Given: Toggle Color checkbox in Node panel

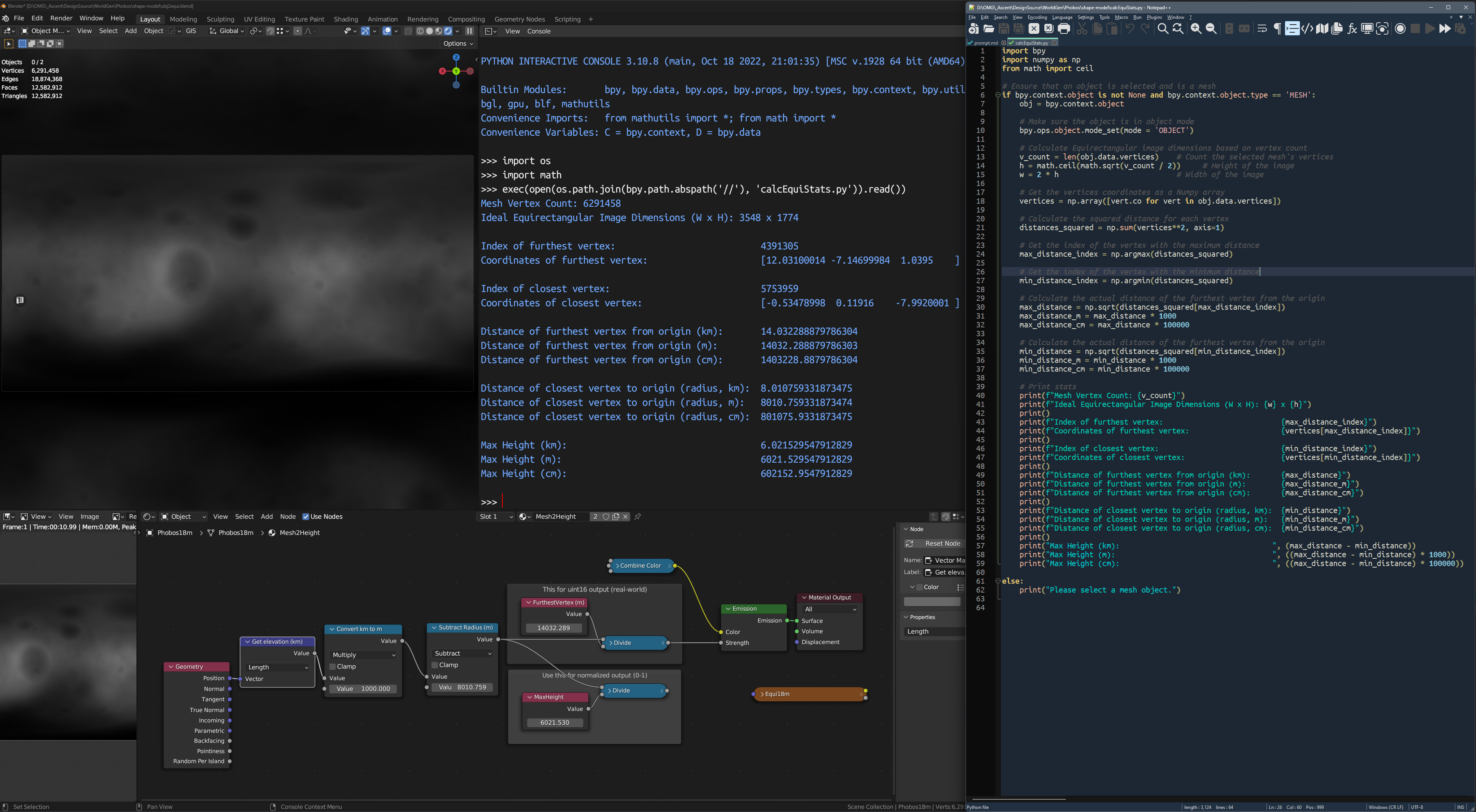Looking at the screenshot, I should tap(920, 587).
